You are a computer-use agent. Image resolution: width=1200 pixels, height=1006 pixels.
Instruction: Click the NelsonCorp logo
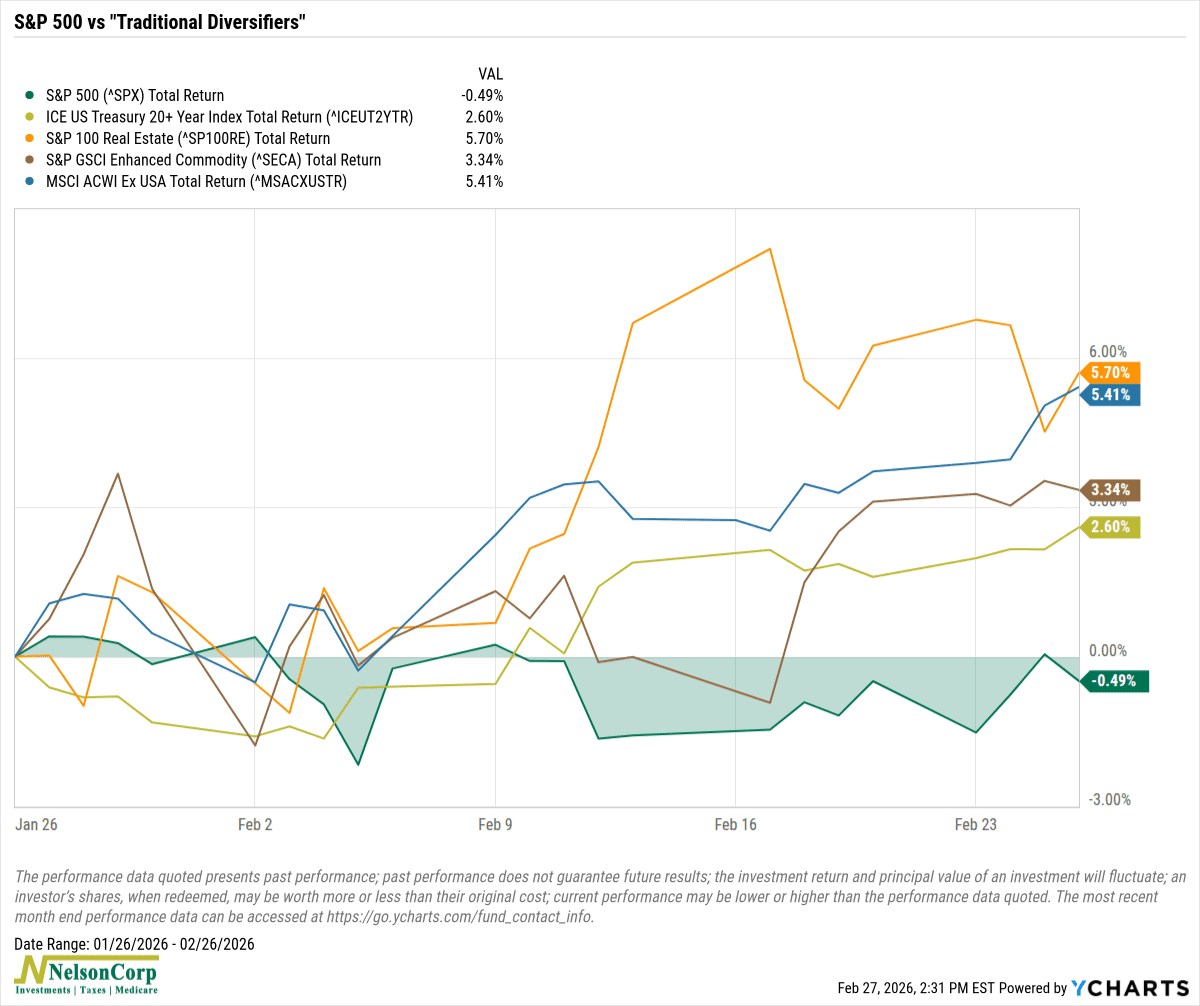point(86,974)
